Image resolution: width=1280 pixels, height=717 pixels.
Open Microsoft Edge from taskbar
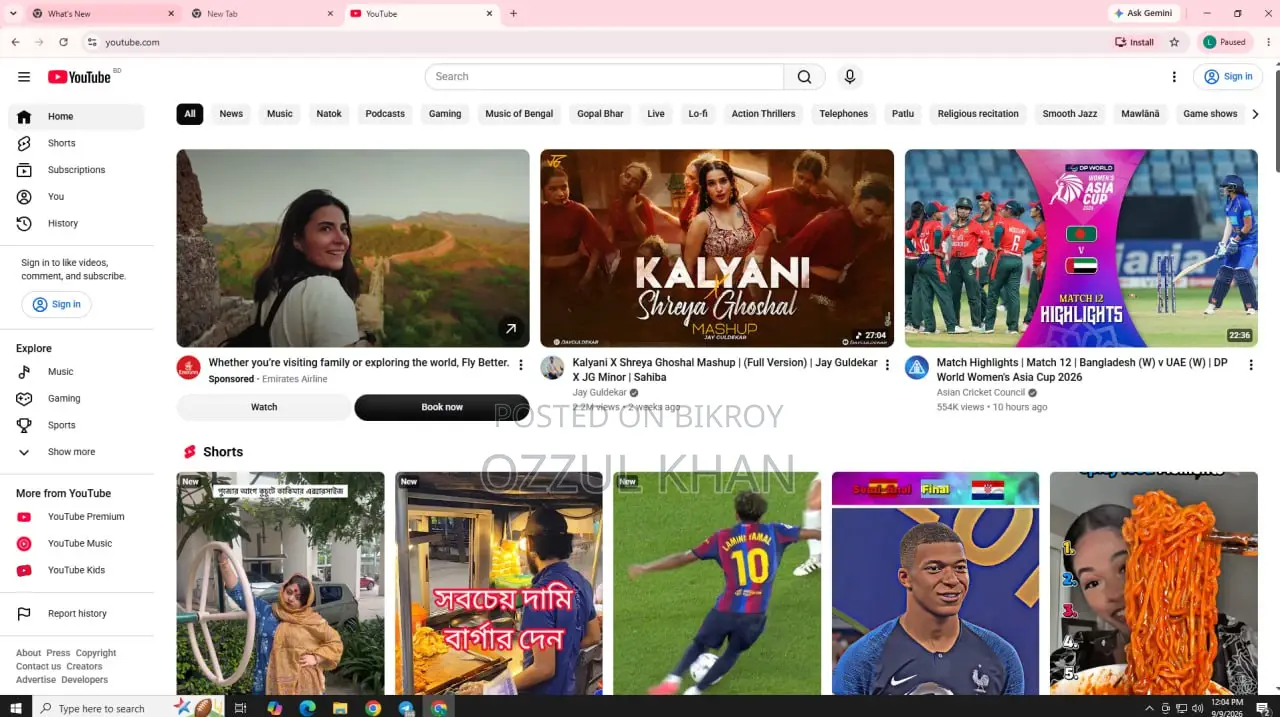point(308,708)
